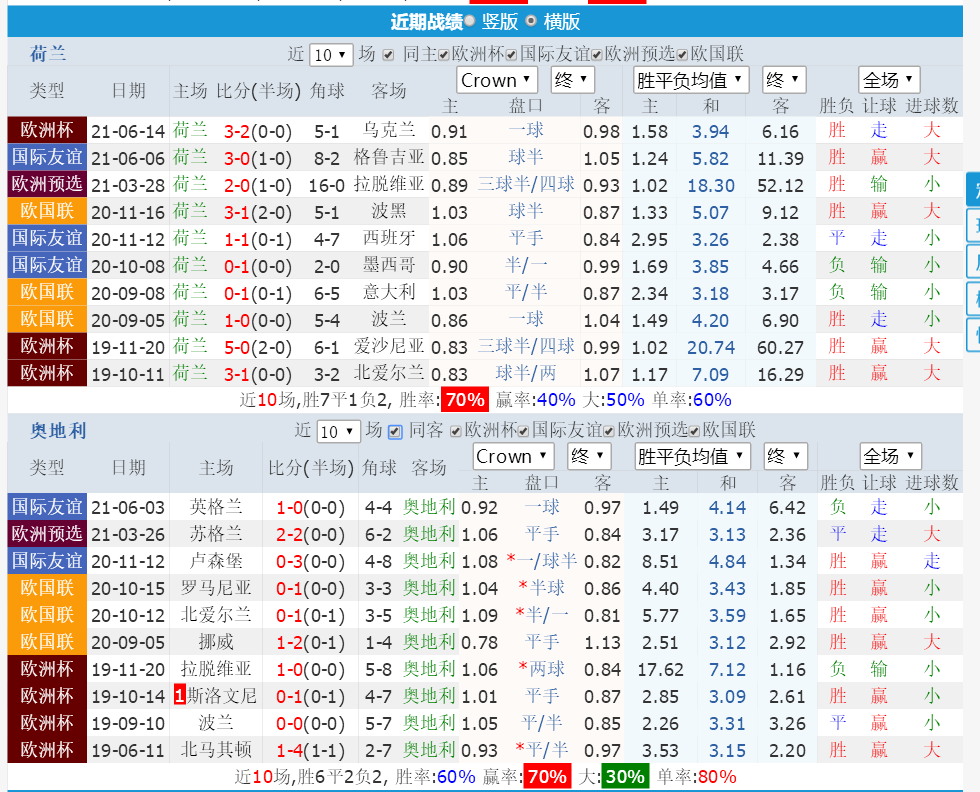Toggle 同主 checkbox in the 荷兰 section

388,55
